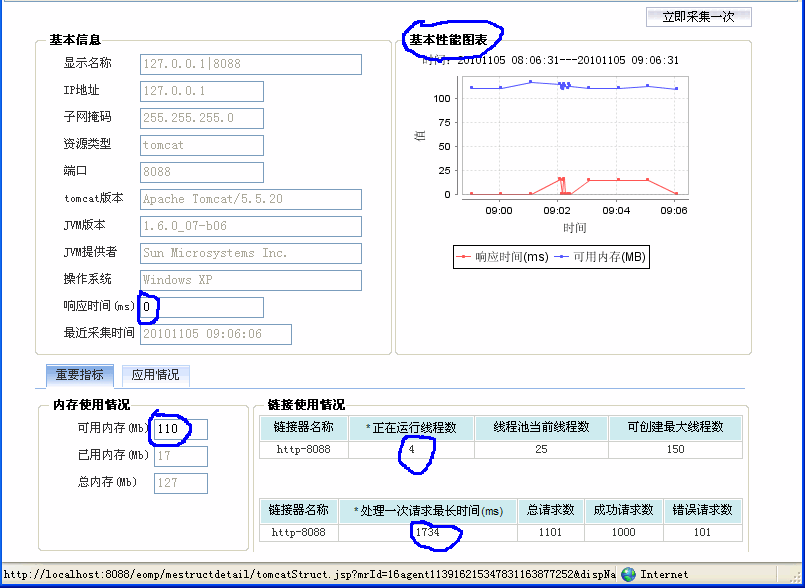Click the 总内存(Mb) field
This screenshot has height=588, width=805.
[x=181, y=483]
